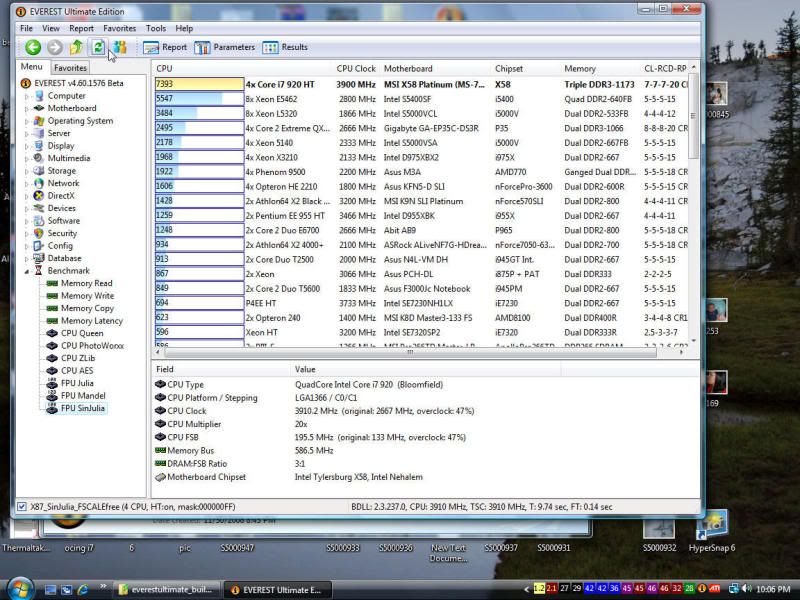Open the Memory Copy benchmark
Viewport: 800px width, 600px height.
coord(87,308)
